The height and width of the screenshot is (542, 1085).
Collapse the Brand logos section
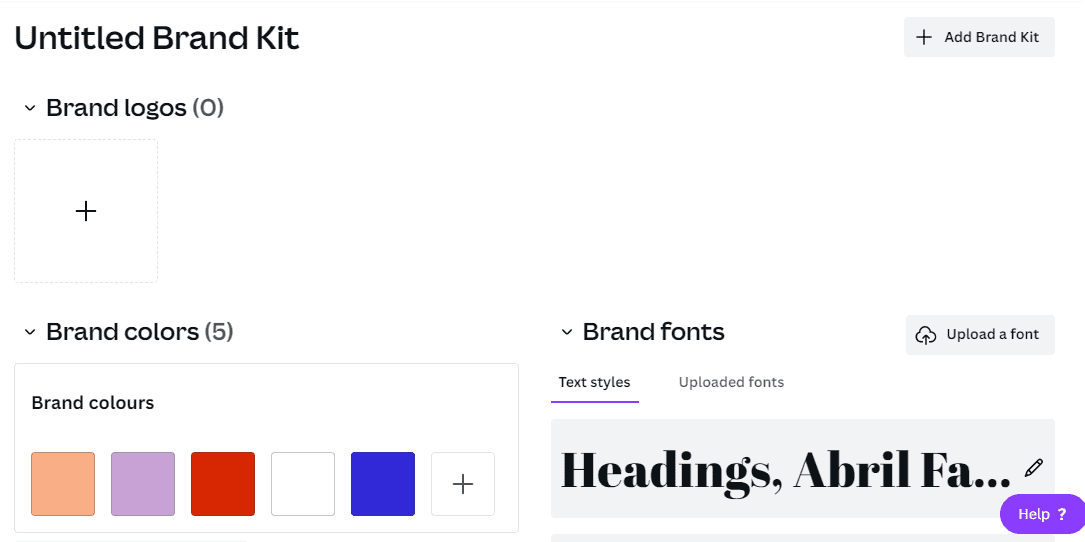[x=30, y=108]
